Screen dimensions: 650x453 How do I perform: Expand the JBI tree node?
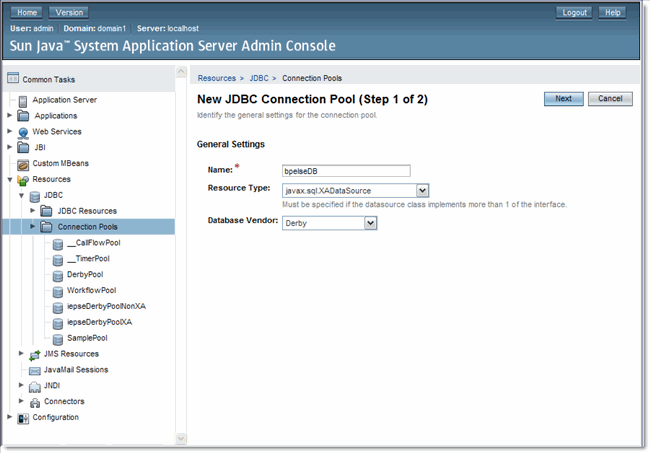(x=10, y=147)
